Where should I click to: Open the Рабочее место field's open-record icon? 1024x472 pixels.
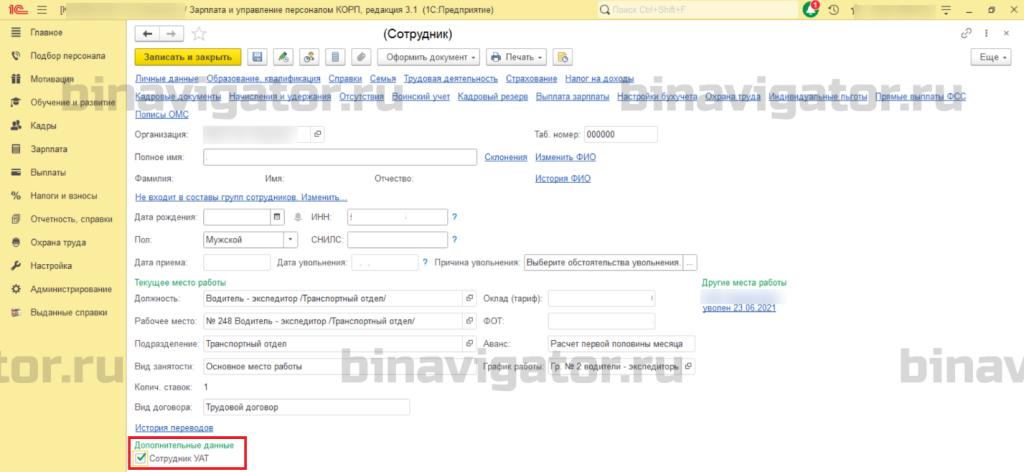[x=469, y=321]
